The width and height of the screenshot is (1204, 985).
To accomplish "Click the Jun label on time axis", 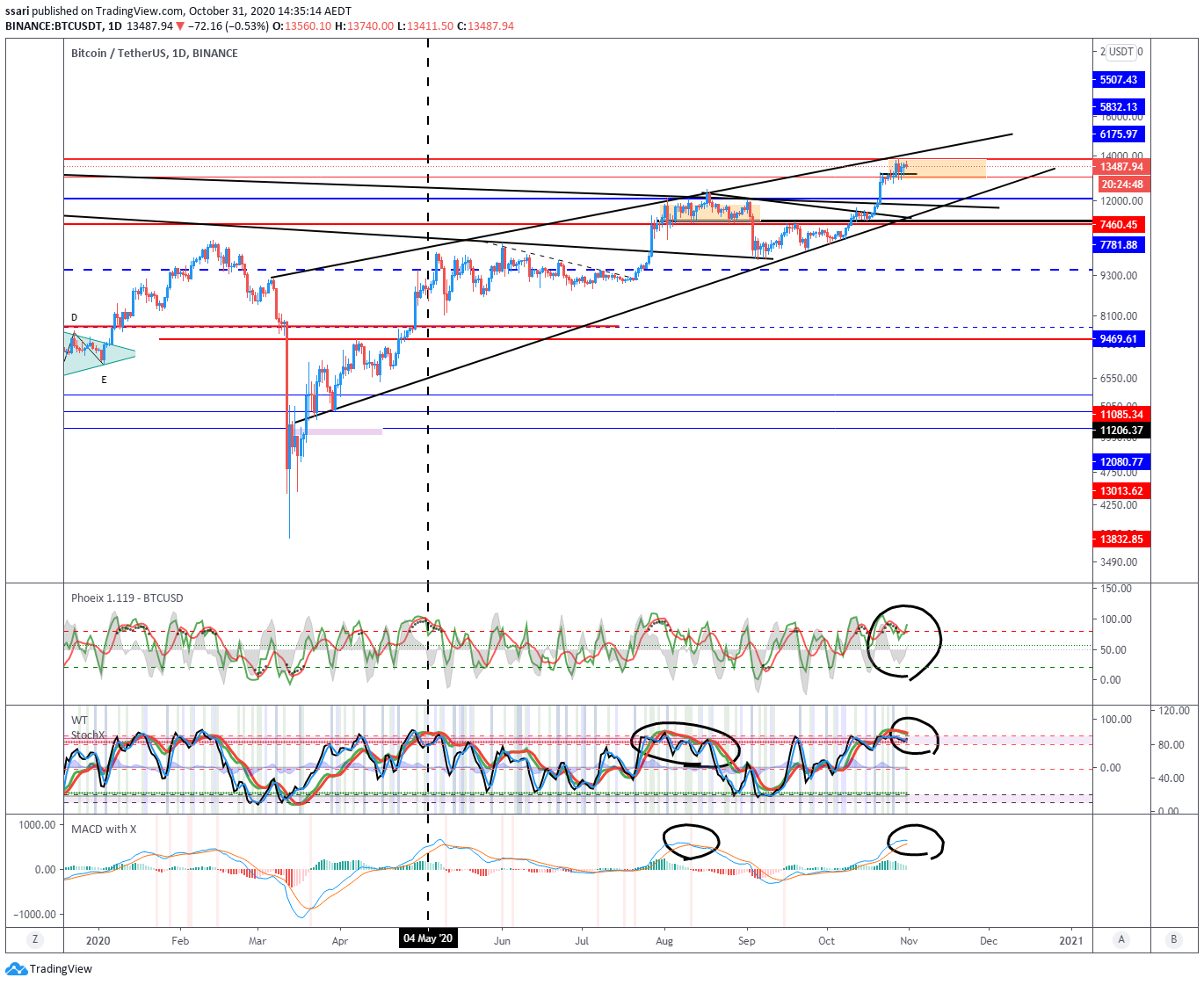I will 502,940.
